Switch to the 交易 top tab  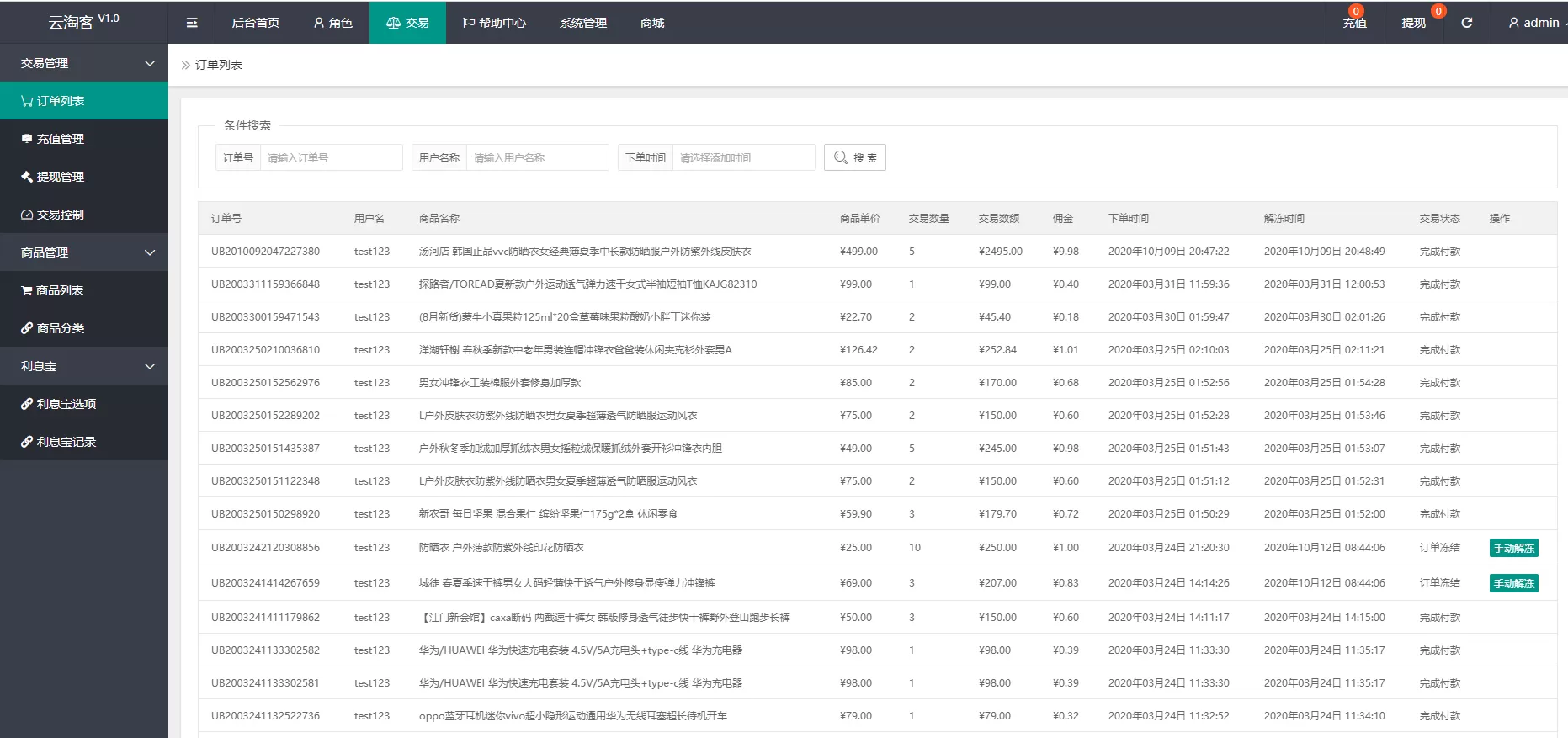click(x=407, y=23)
